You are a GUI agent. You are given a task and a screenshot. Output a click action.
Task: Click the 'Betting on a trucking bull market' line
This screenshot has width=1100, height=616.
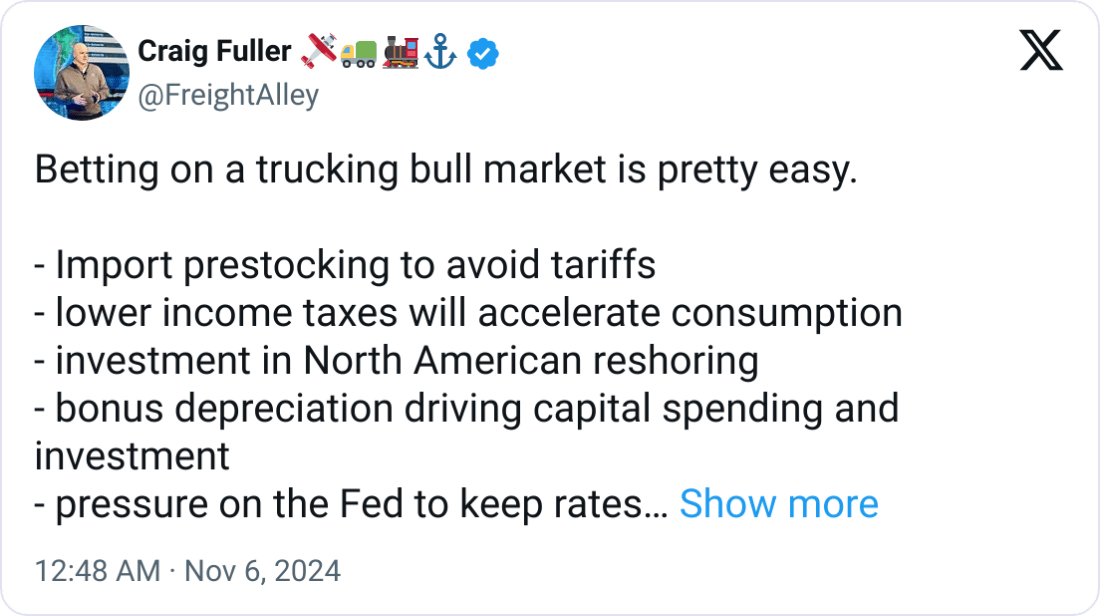[x=446, y=170]
